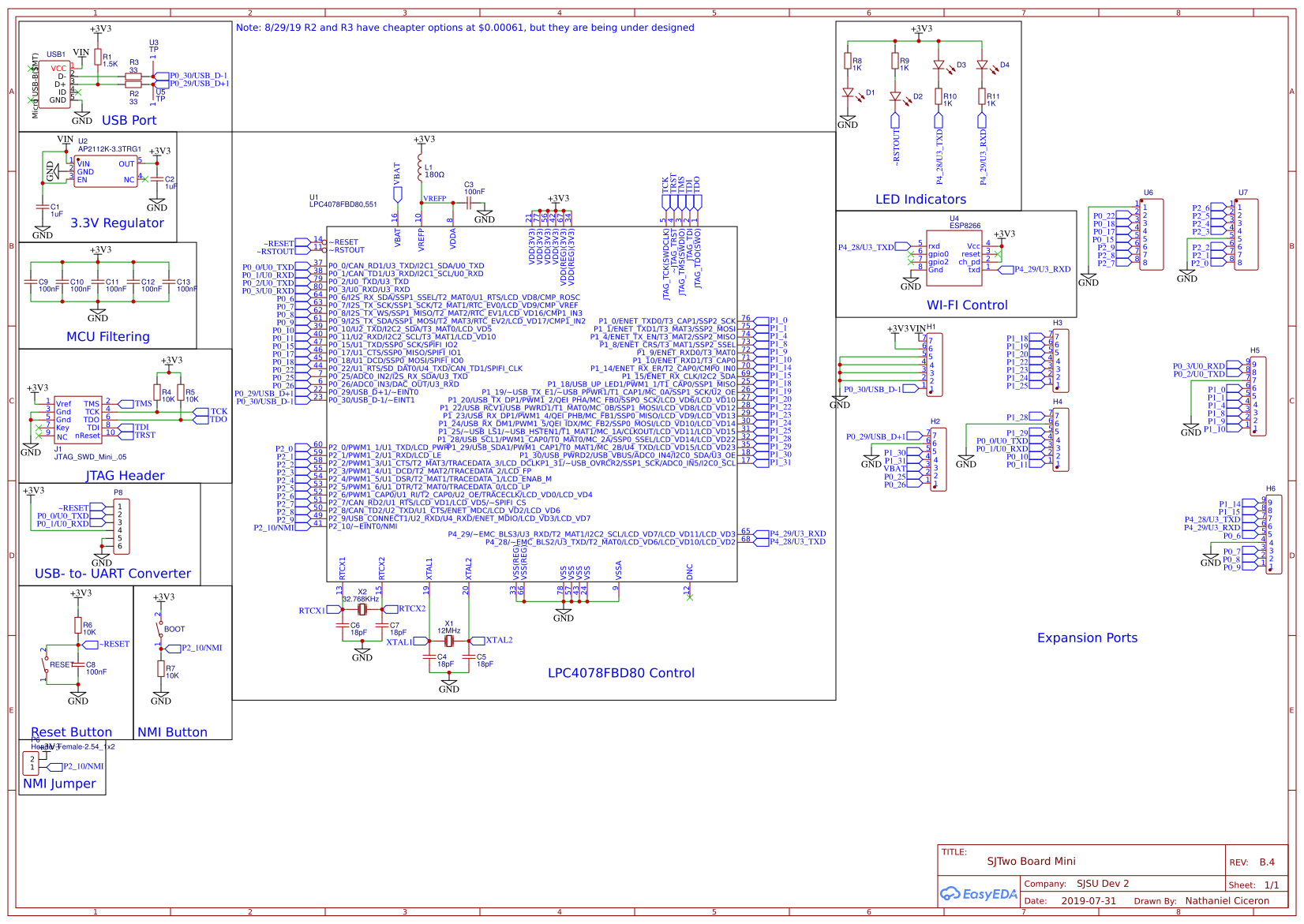This screenshot has width=1304, height=924.
Task: Select the U6 eight-pin header
Action: pos(1152,234)
